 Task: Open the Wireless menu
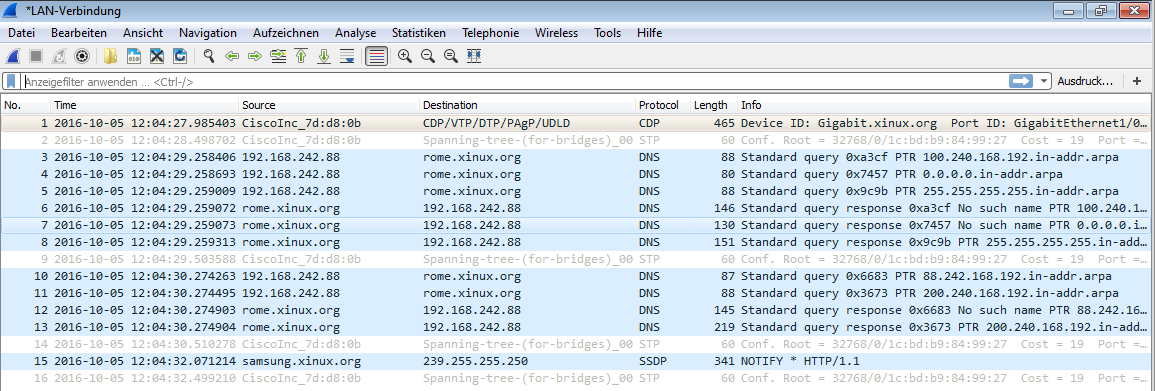click(556, 33)
